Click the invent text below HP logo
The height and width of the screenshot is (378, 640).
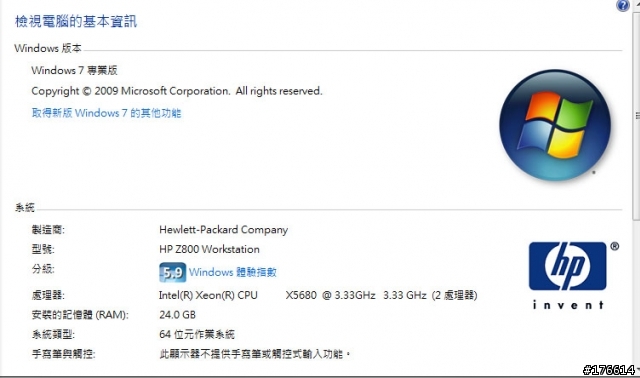click(568, 305)
